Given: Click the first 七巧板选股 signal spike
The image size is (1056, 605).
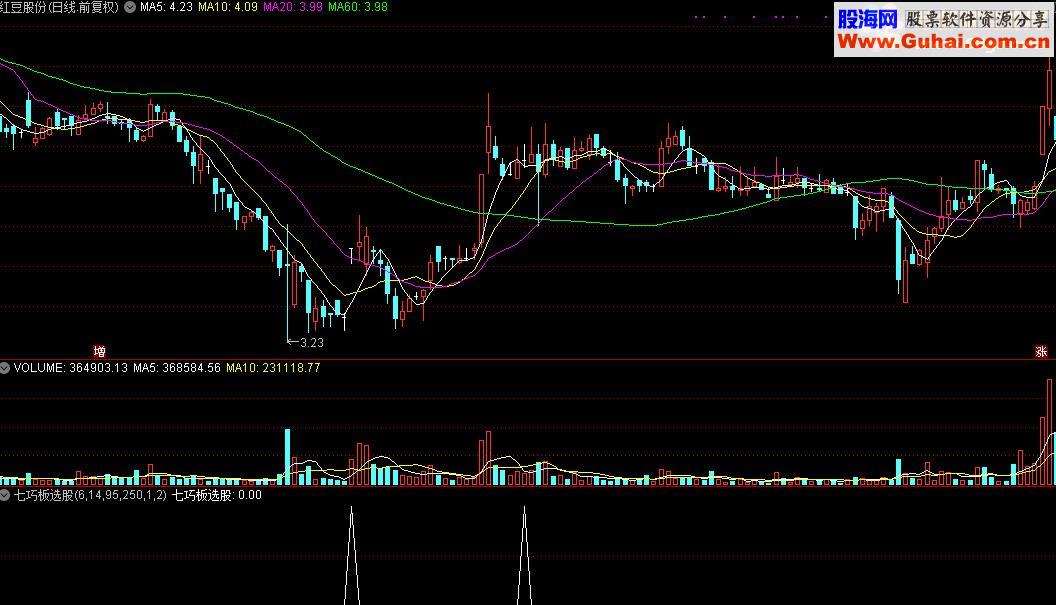Looking at the screenshot, I should (352, 556).
